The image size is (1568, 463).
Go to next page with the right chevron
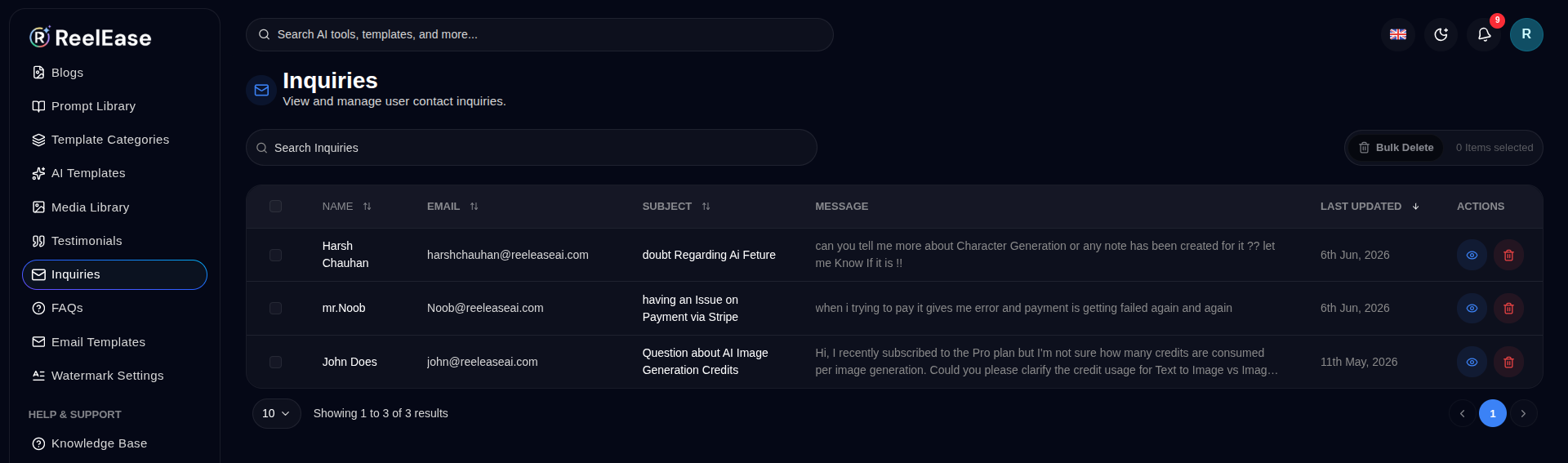pyautogui.click(x=1523, y=414)
